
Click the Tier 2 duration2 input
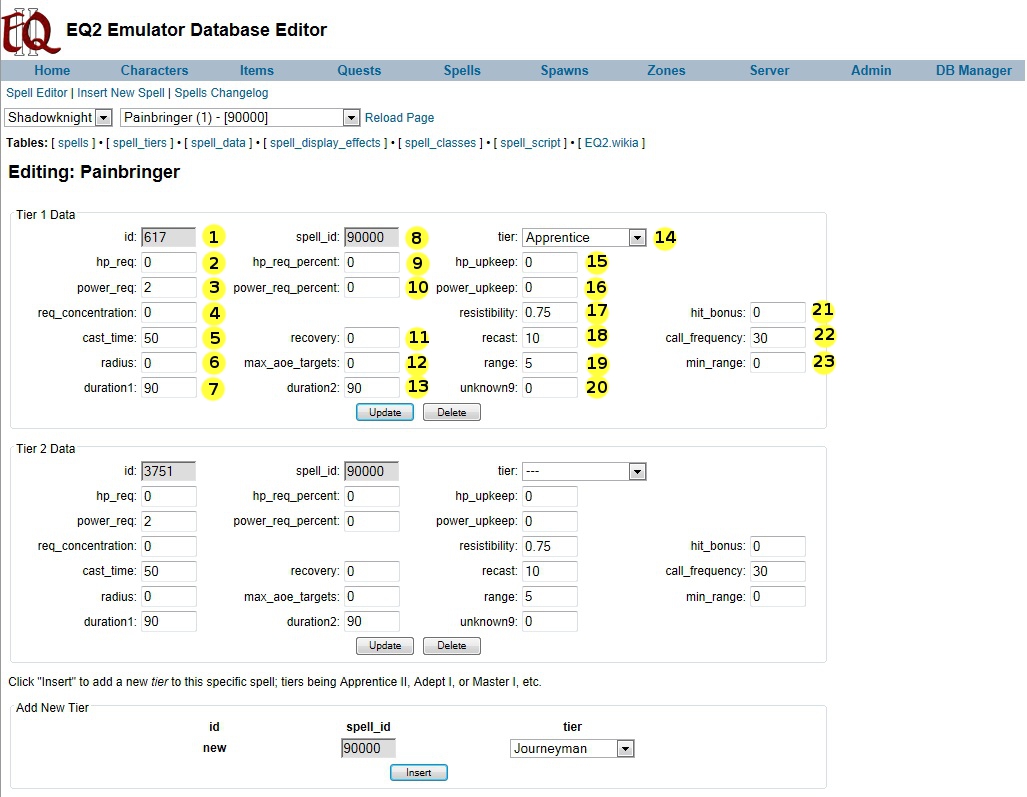[x=371, y=622]
